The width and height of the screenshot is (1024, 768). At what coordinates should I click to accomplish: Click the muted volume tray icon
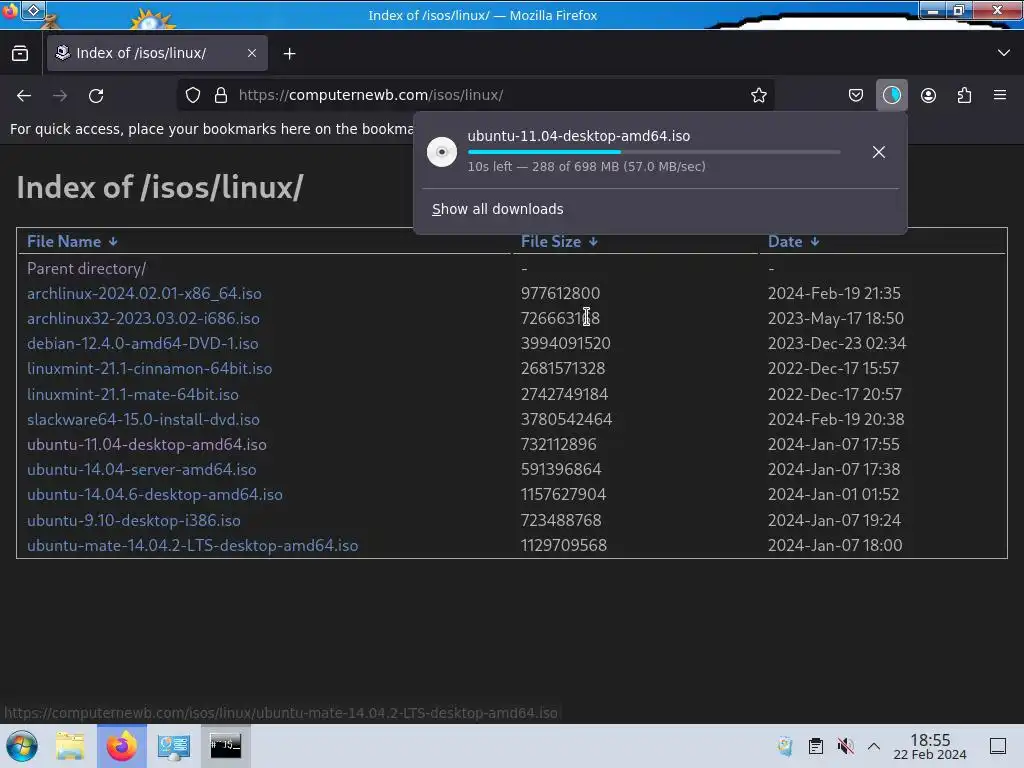[x=845, y=746]
